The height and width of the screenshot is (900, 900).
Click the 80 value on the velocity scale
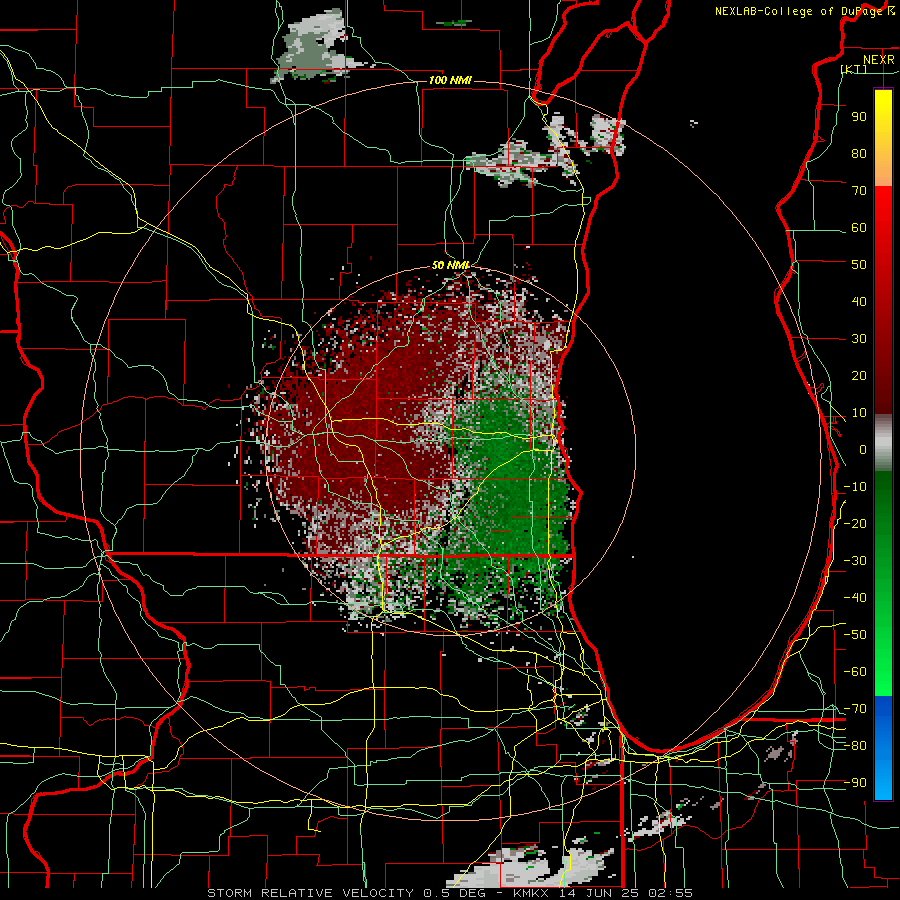pos(859,153)
